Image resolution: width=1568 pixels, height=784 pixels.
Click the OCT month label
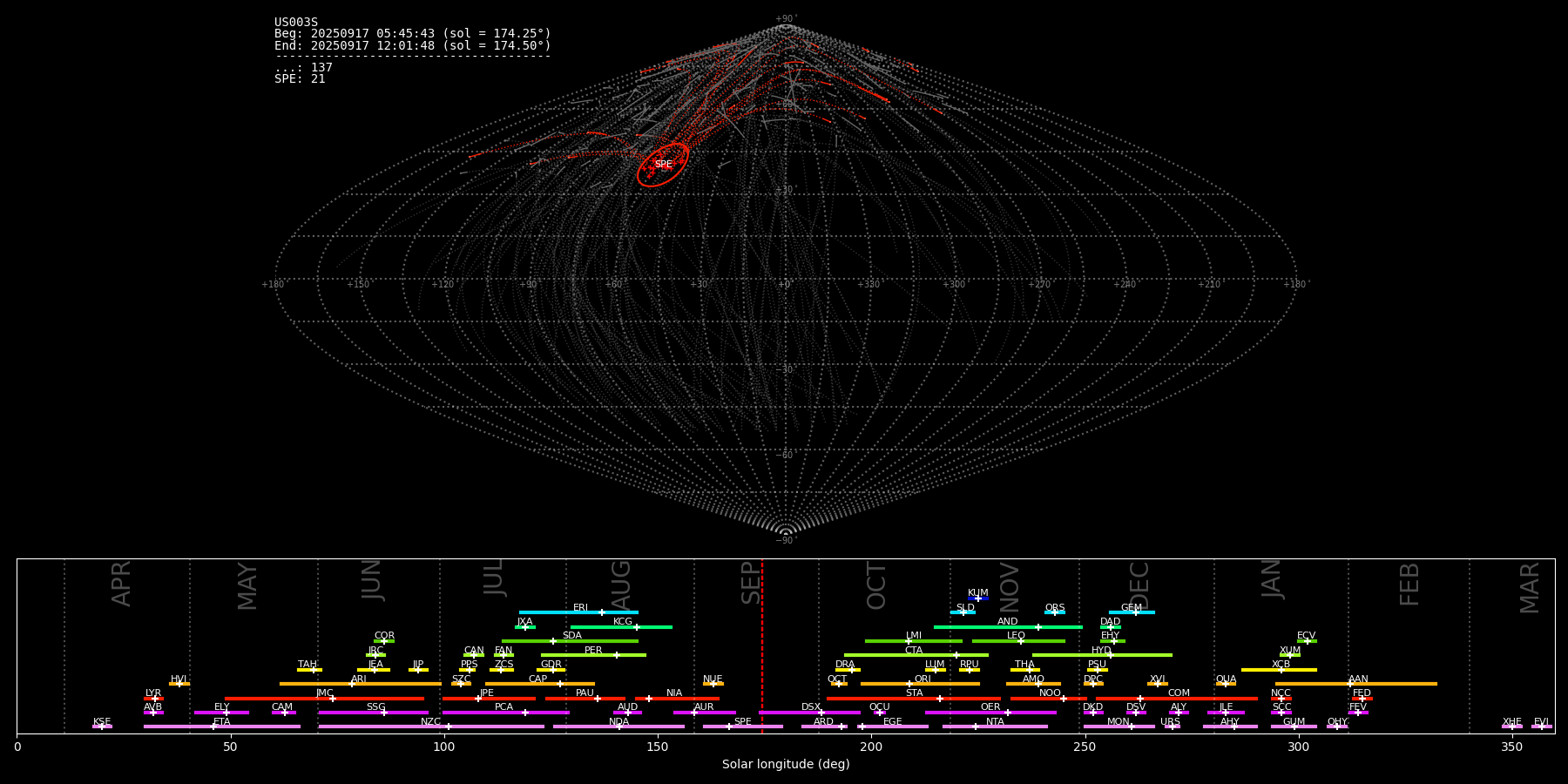click(876, 585)
